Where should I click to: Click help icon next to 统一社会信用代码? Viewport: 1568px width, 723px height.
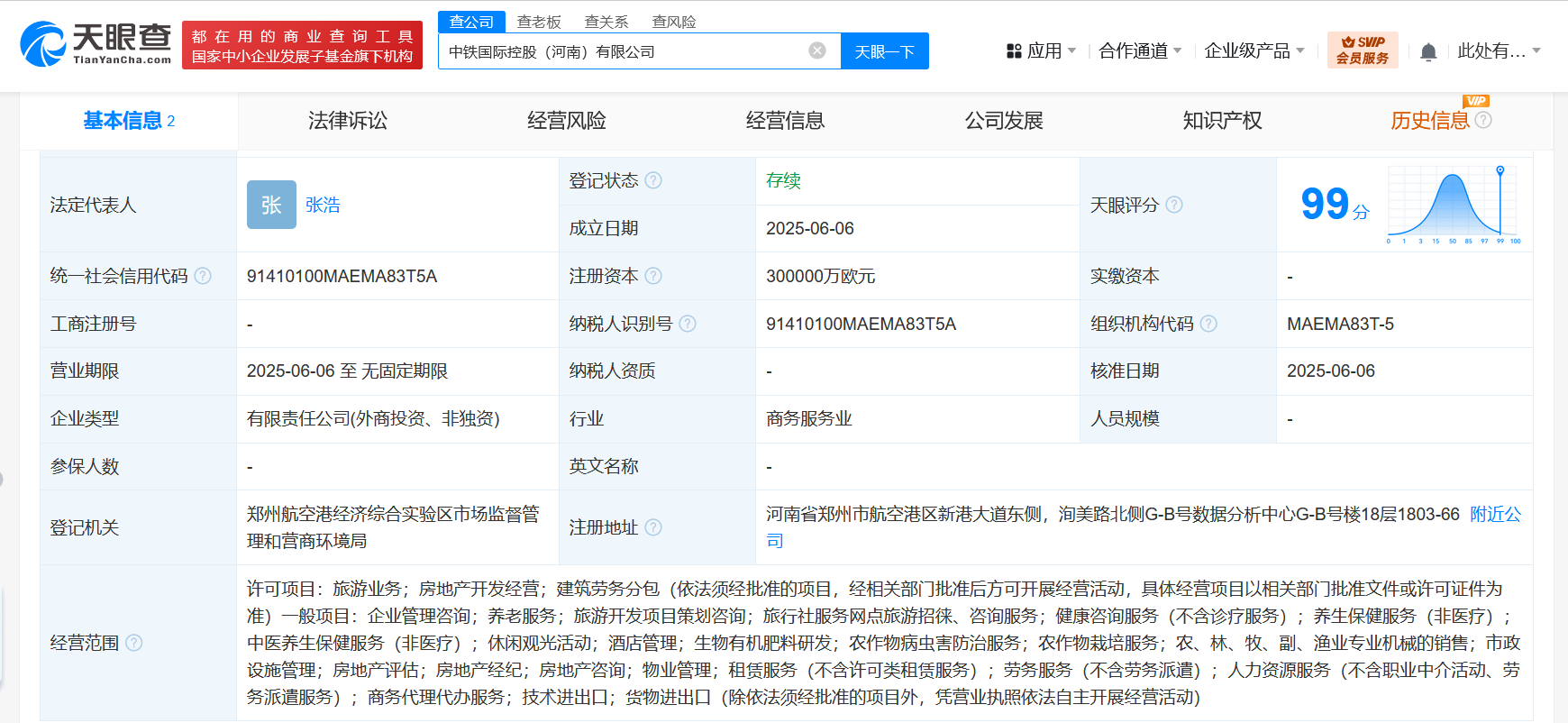[x=203, y=276]
